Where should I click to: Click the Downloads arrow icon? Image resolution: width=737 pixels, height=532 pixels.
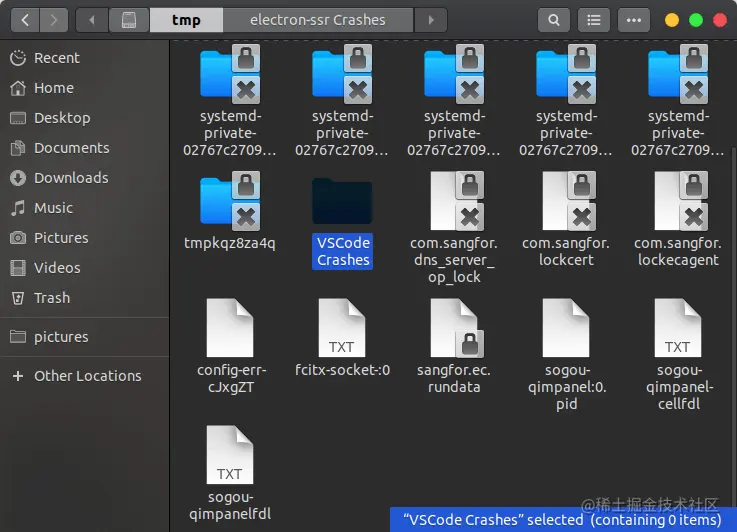pos(18,178)
